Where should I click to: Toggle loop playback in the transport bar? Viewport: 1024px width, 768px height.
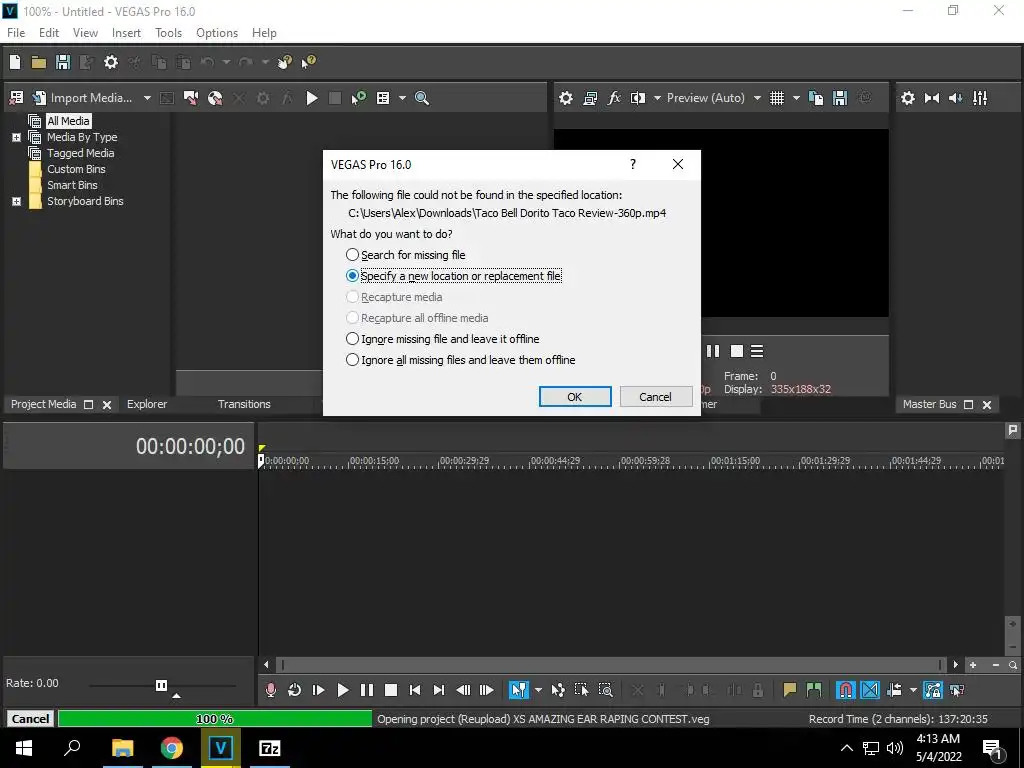point(295,690)
